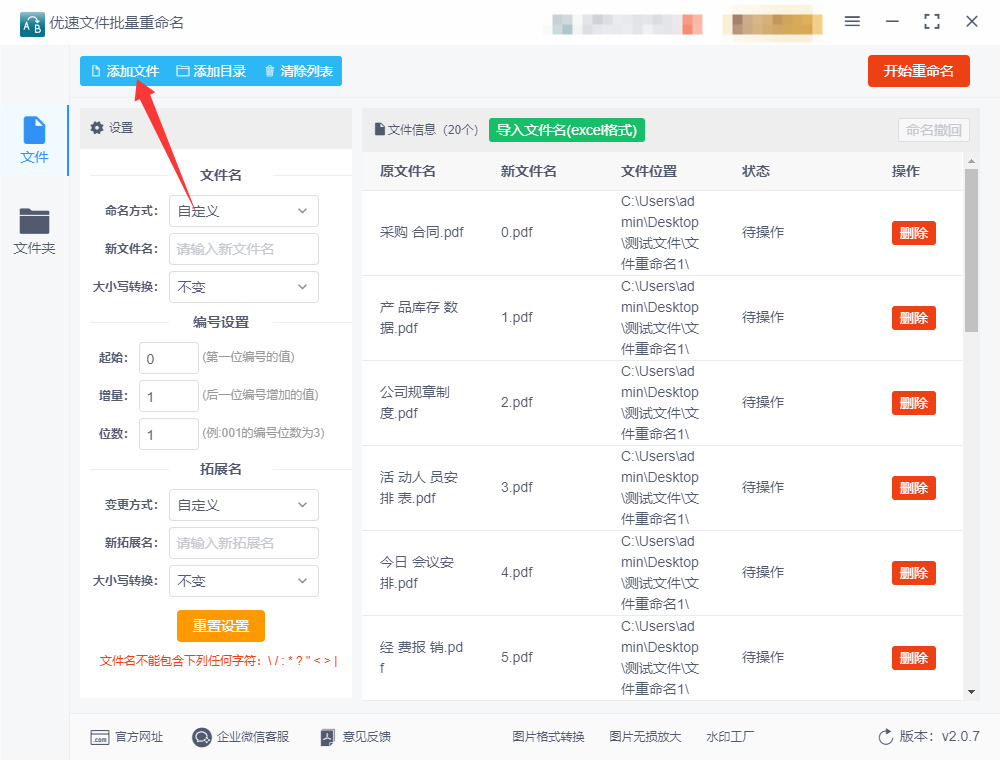
Task: Click 导入文件名(excel格式) import button
Action: [x=567, y=130]
